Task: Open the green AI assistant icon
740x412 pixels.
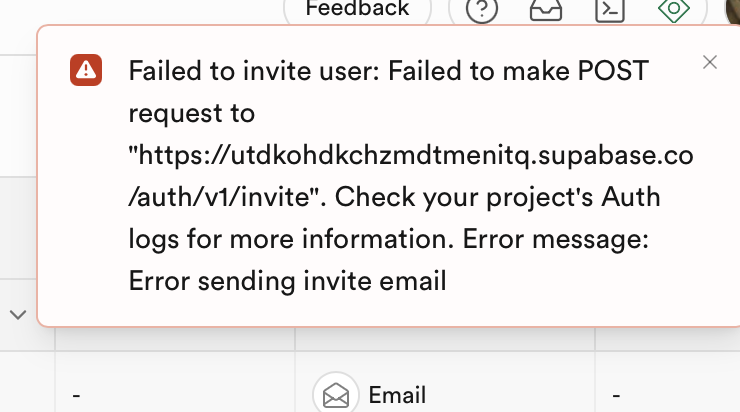Action: click(675, 10)
